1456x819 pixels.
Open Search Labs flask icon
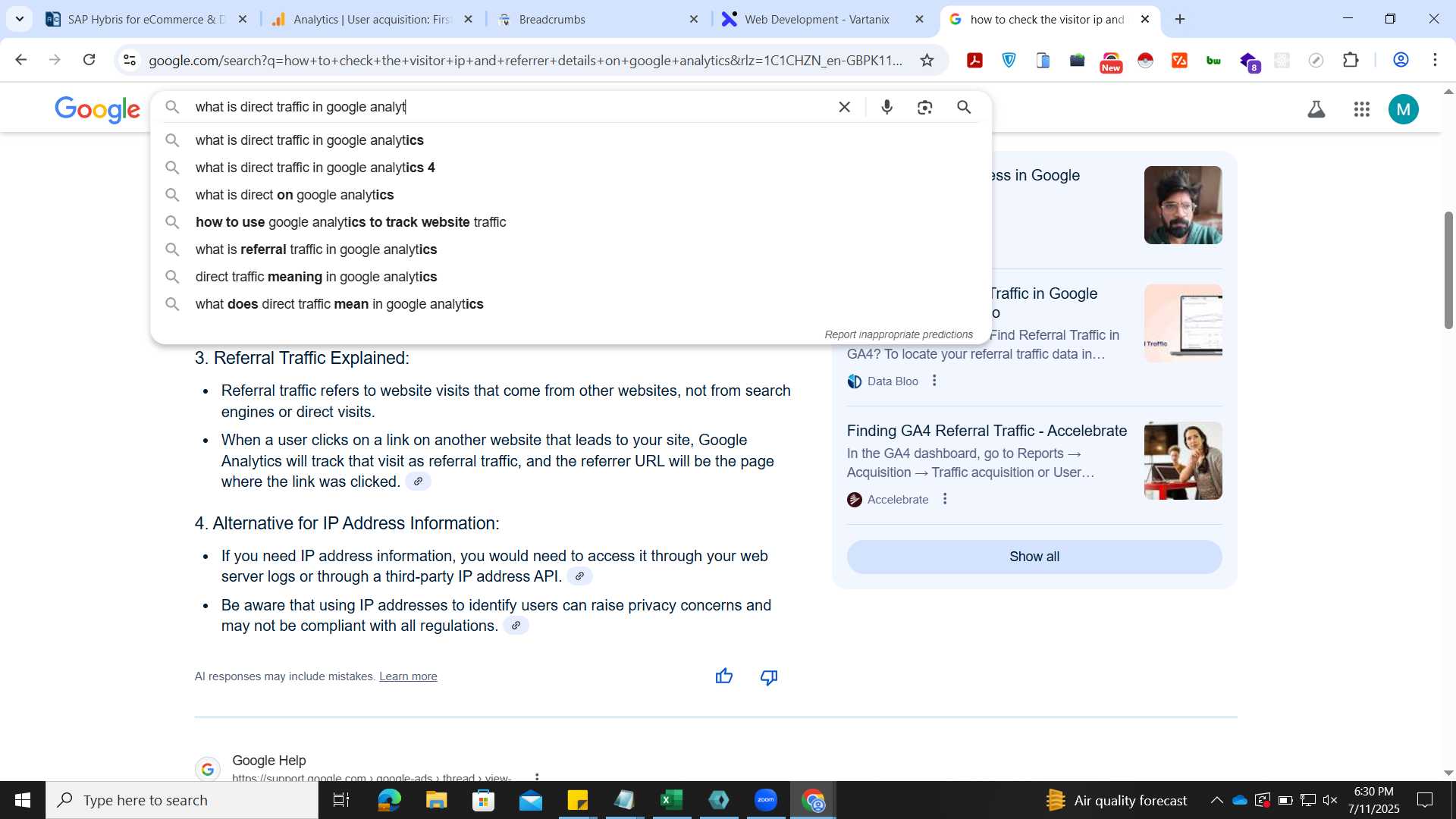[1316, 110]
